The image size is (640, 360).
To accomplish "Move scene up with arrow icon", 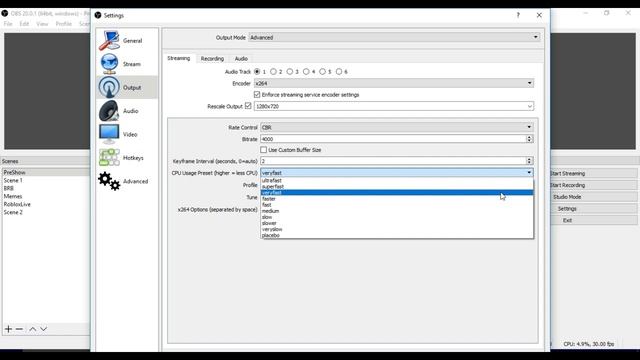I will [x=33, y=329].
